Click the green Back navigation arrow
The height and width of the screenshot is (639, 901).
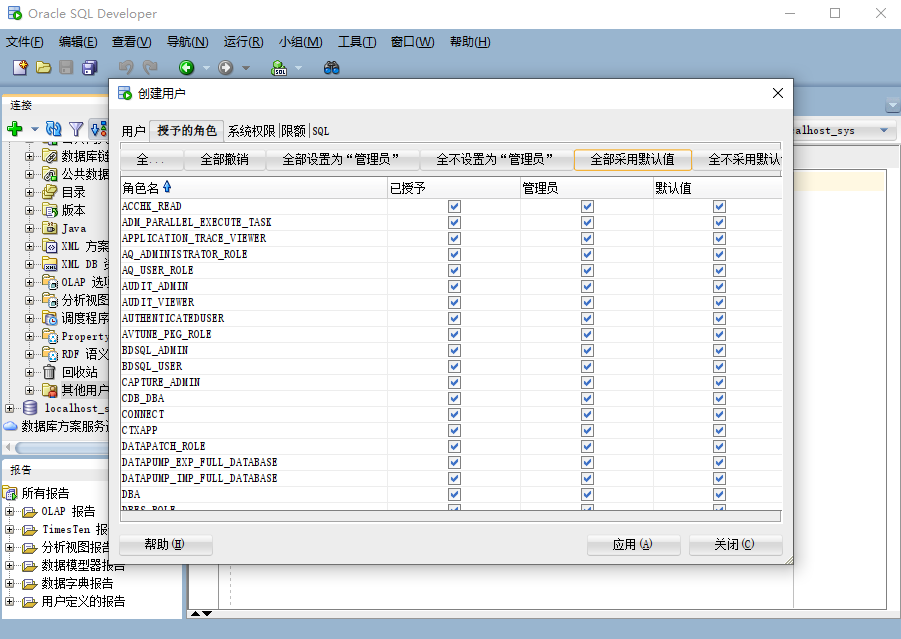186,67
